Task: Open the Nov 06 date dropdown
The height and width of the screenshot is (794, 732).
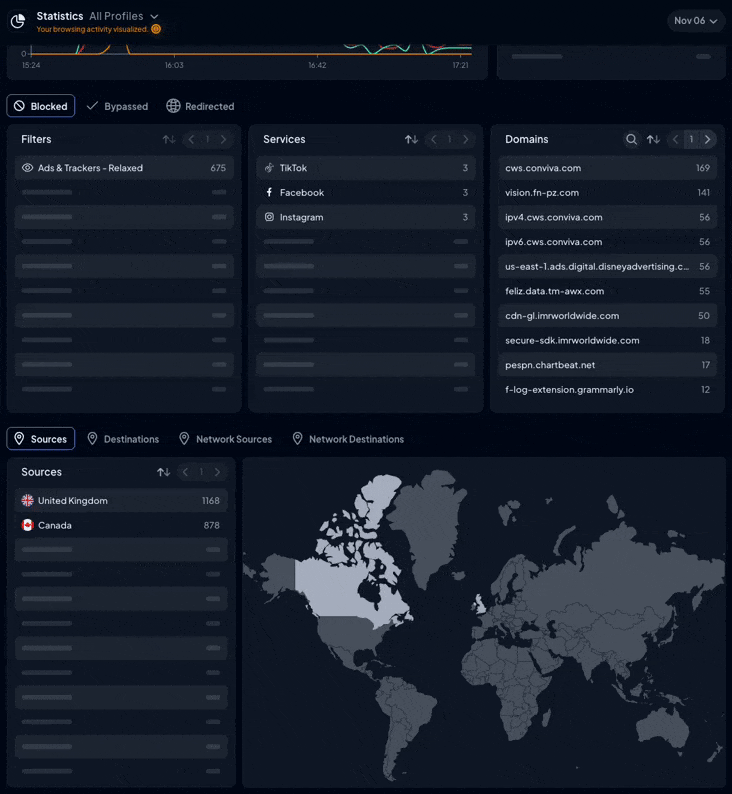Action: click(x=695, y=21)
